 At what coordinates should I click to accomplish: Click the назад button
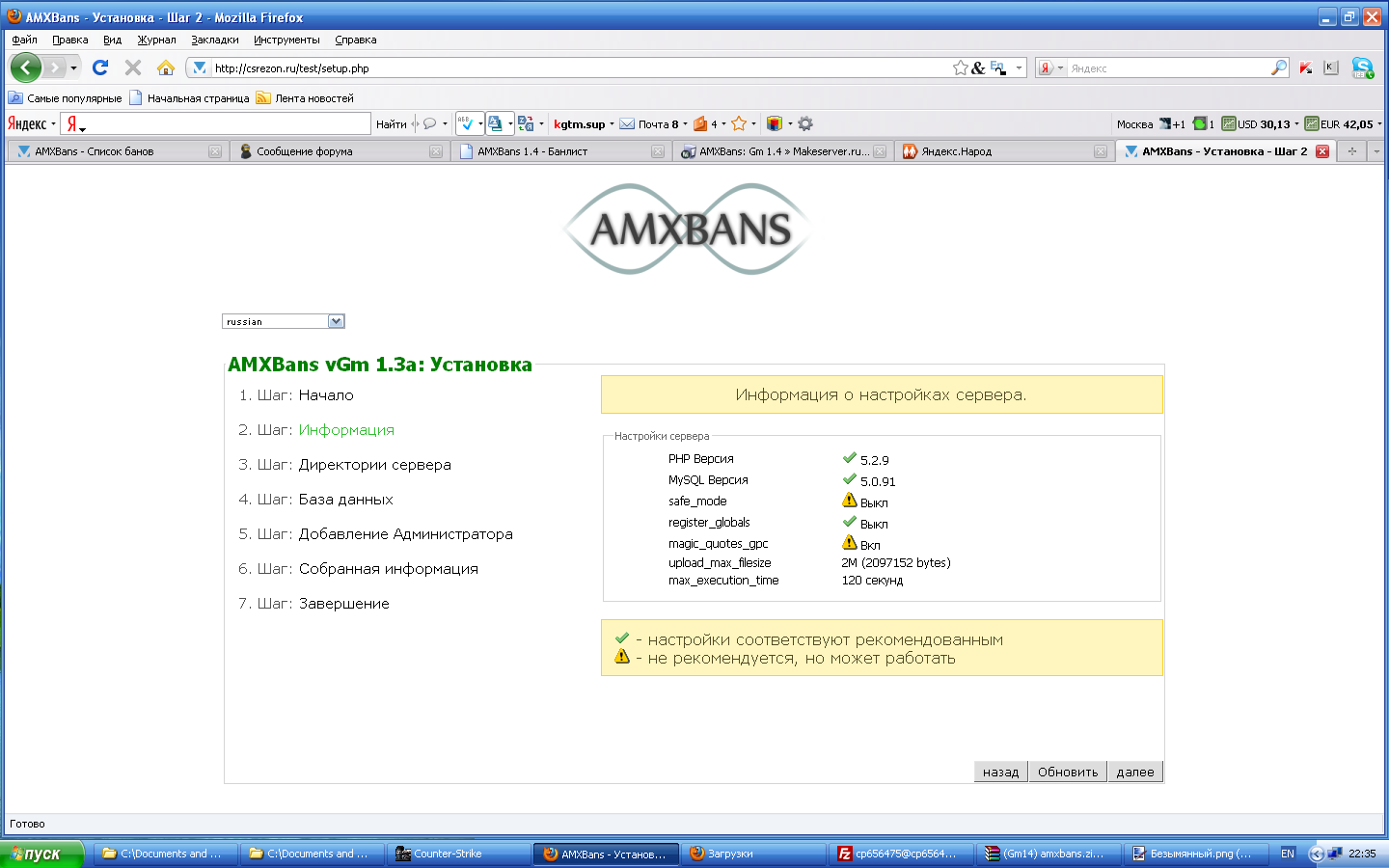click(x=1000, y=772)
